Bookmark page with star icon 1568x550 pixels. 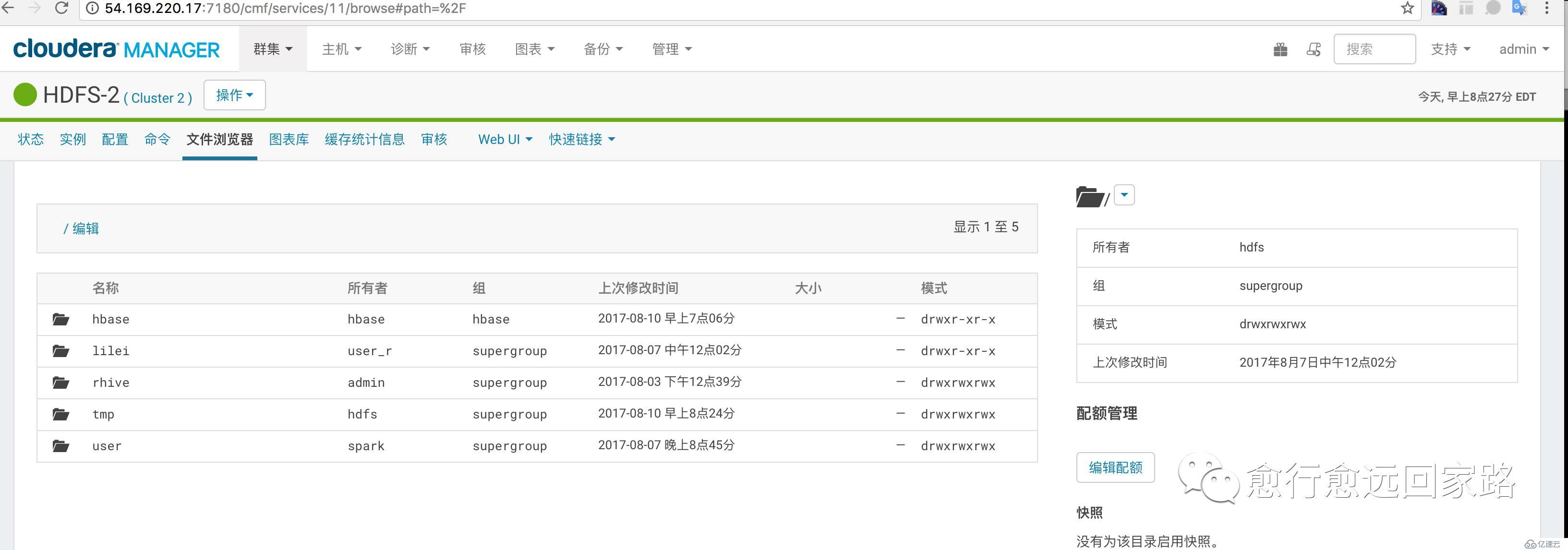pyautogui.click(x=1407, y=8)
